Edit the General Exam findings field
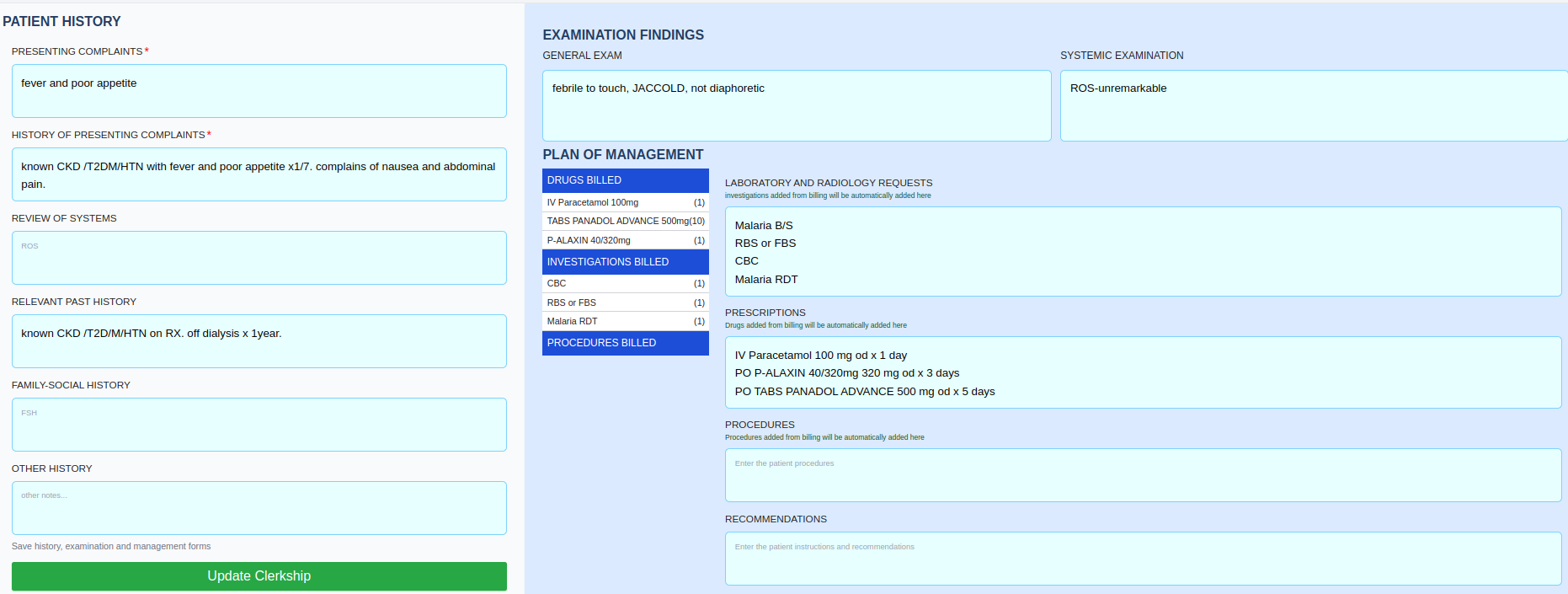The width and height of the screenshot is (1568, 594). coord(797,105)
